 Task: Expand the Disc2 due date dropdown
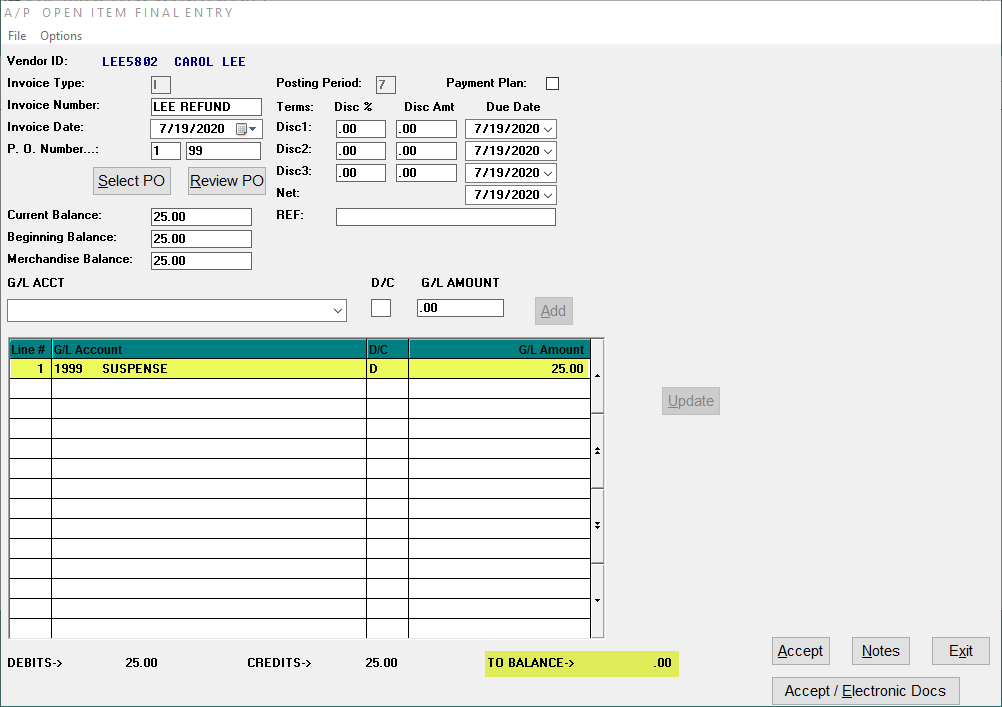point(547,150)
